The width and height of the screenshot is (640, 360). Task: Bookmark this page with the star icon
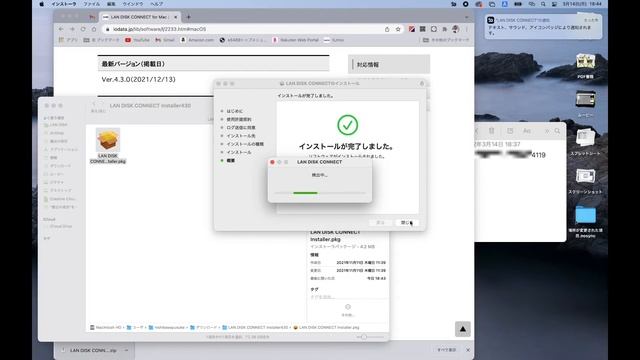tap(398, 29)
